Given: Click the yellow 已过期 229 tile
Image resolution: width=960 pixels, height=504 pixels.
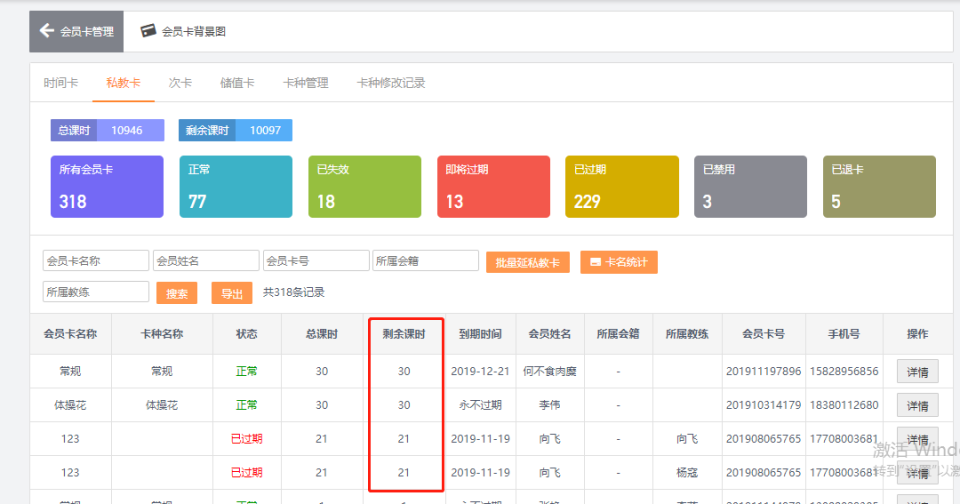Looking at the screenshot, I should [x=621, y=187].
